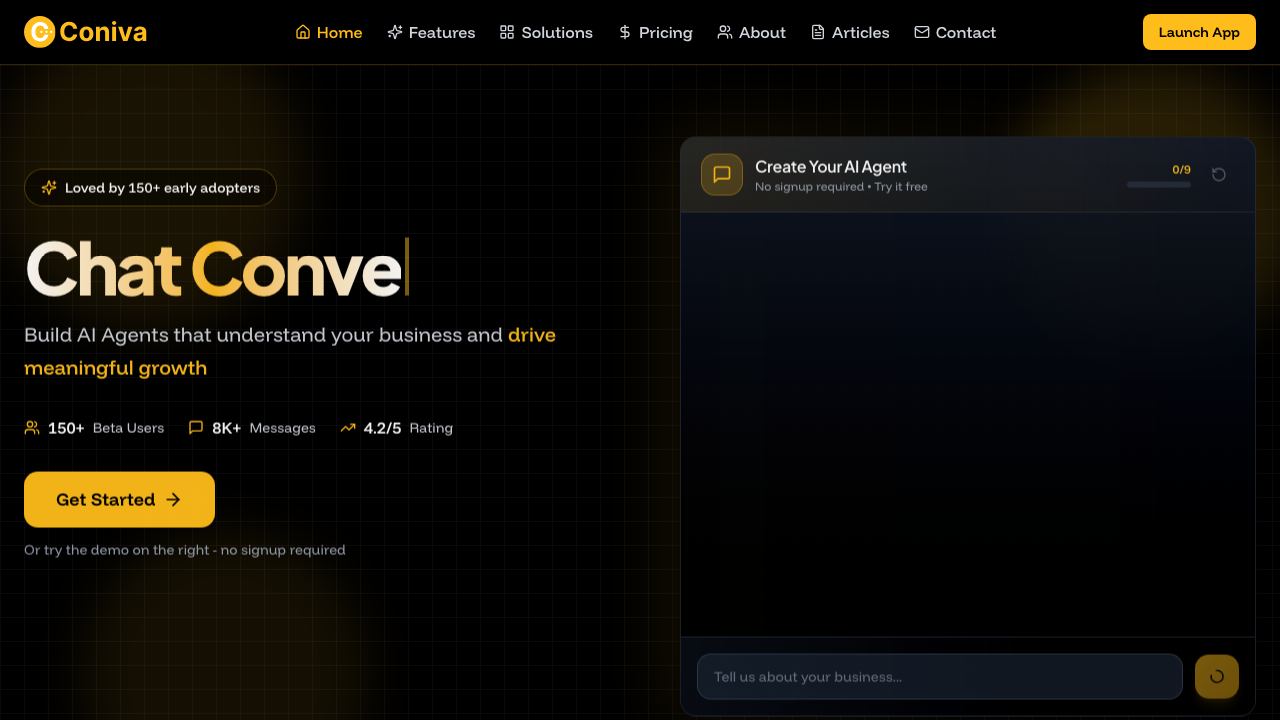Click the 'Create Your AI Agent' title
This screenshot has width=1280, height=720.
coord(831,167)
